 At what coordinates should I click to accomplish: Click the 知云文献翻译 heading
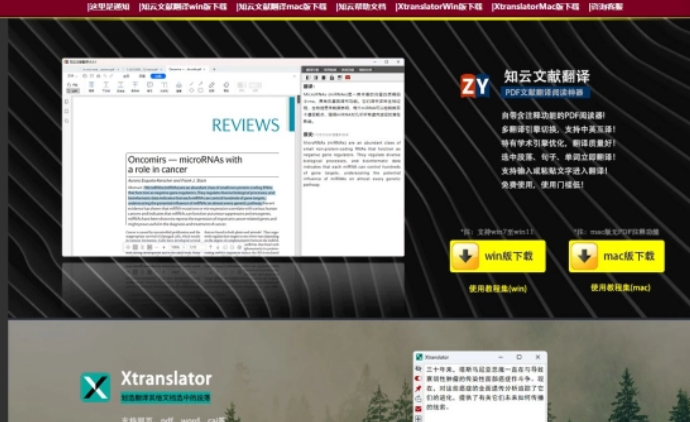click(x=547, y=77)
